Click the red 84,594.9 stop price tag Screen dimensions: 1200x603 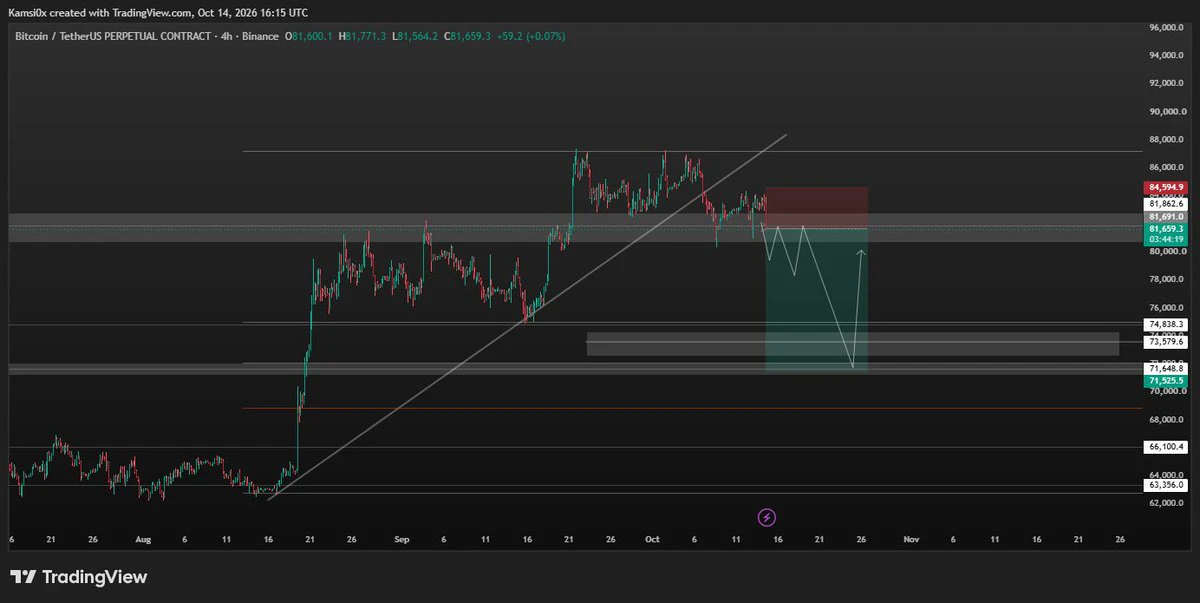(x=1166, y=187)
